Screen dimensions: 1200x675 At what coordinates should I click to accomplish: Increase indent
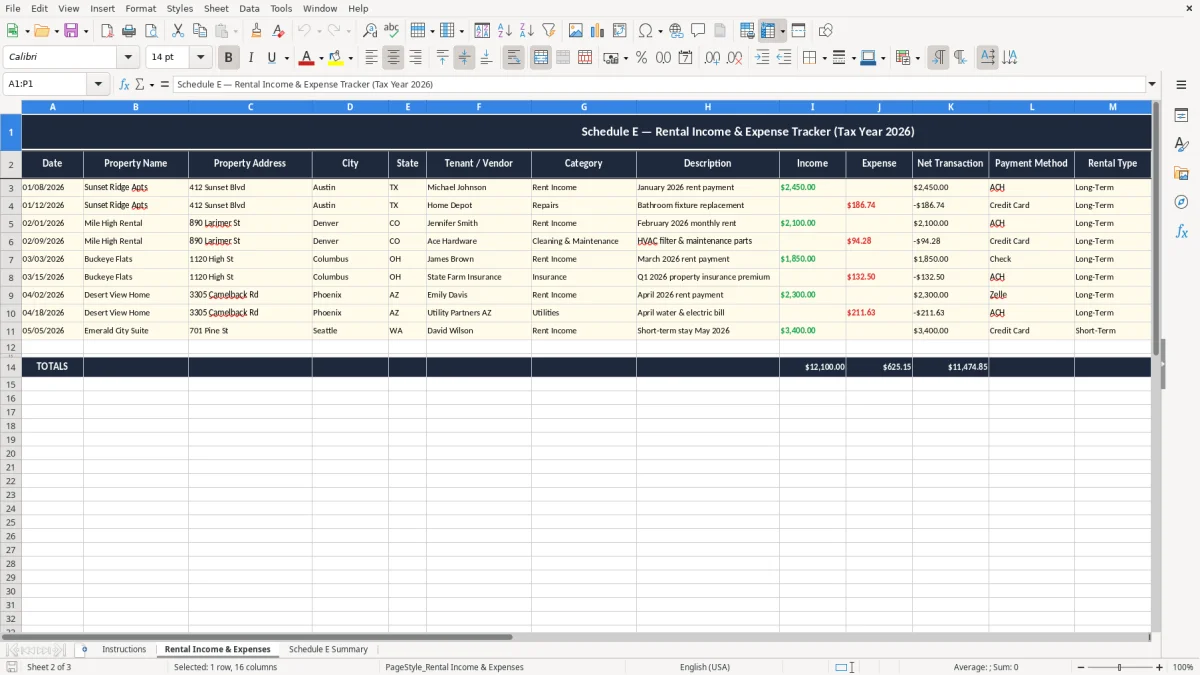pyautogui.click(x=762, y=58)
